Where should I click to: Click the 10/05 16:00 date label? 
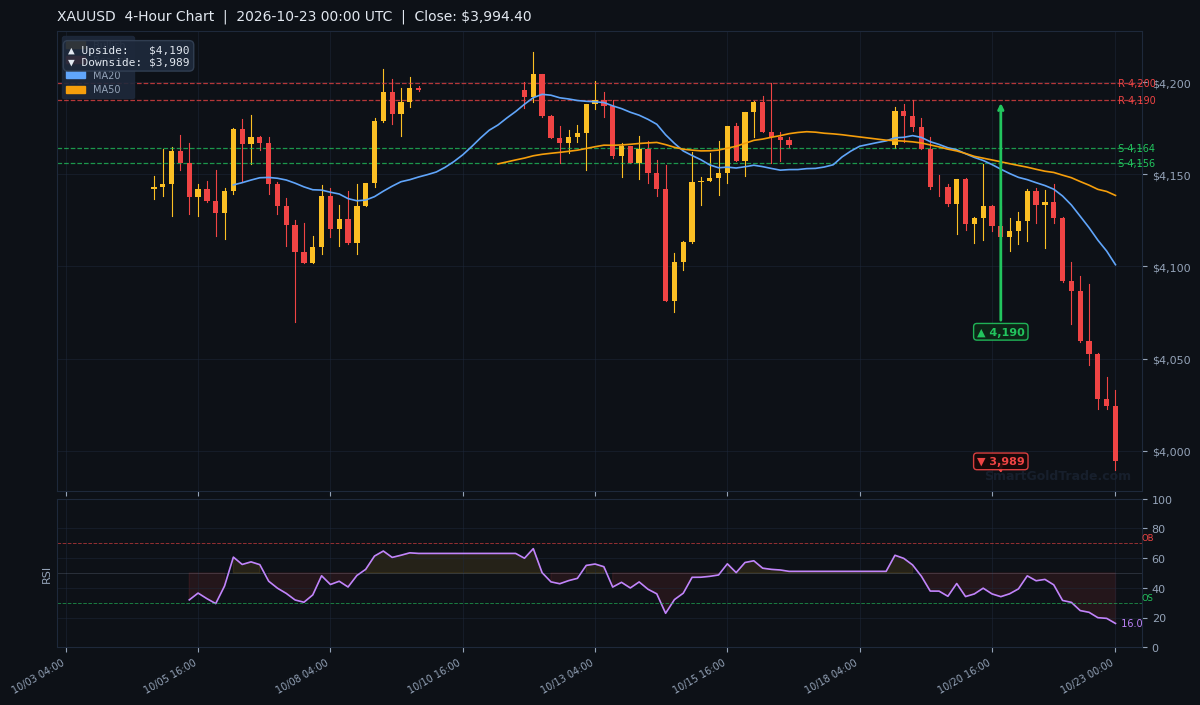tap(171, 676)
